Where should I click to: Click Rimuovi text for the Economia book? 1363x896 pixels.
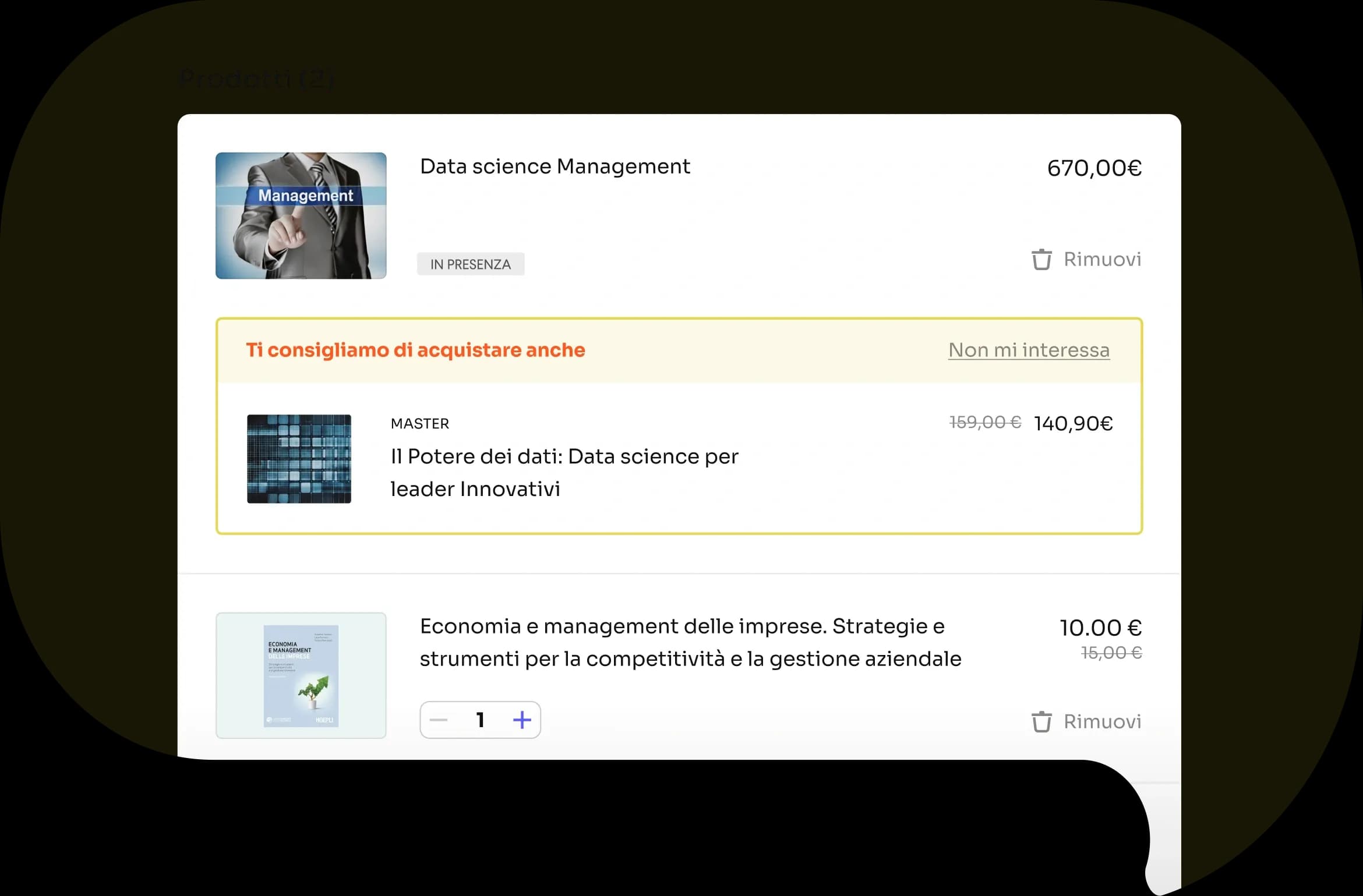point(1102,722)
